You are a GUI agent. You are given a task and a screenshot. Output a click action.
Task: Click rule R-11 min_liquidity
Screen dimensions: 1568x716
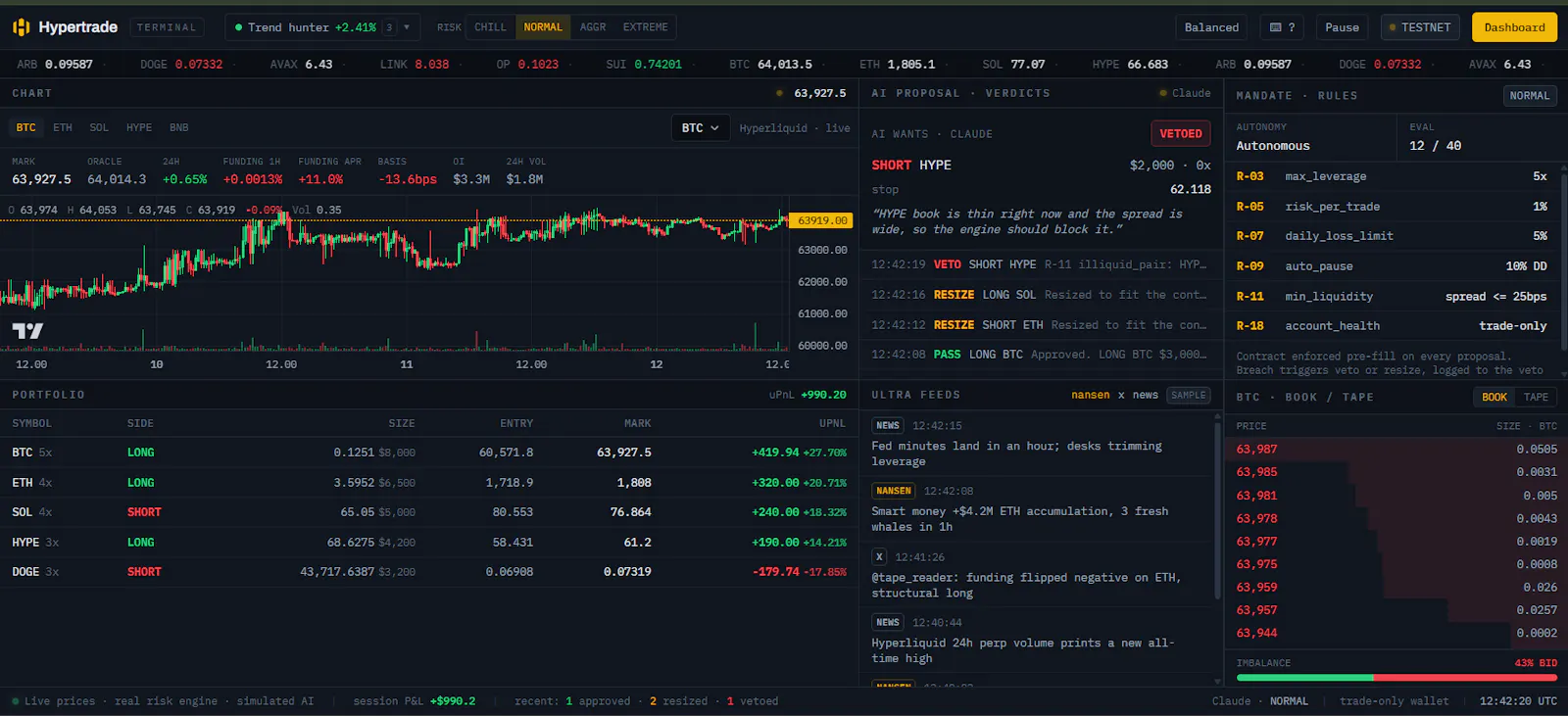[1392, 296]
